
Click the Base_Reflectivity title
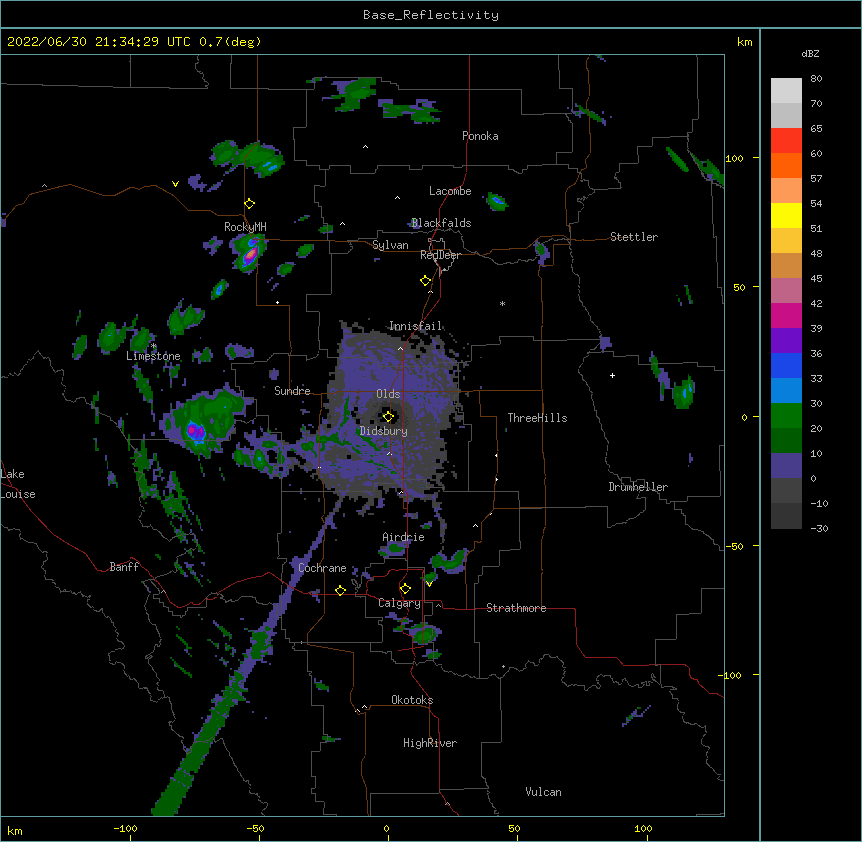coord(431,15)
